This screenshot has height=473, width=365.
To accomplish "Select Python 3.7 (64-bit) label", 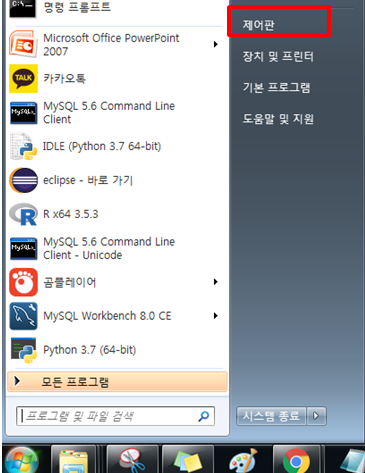I will [x=90, y=350].
